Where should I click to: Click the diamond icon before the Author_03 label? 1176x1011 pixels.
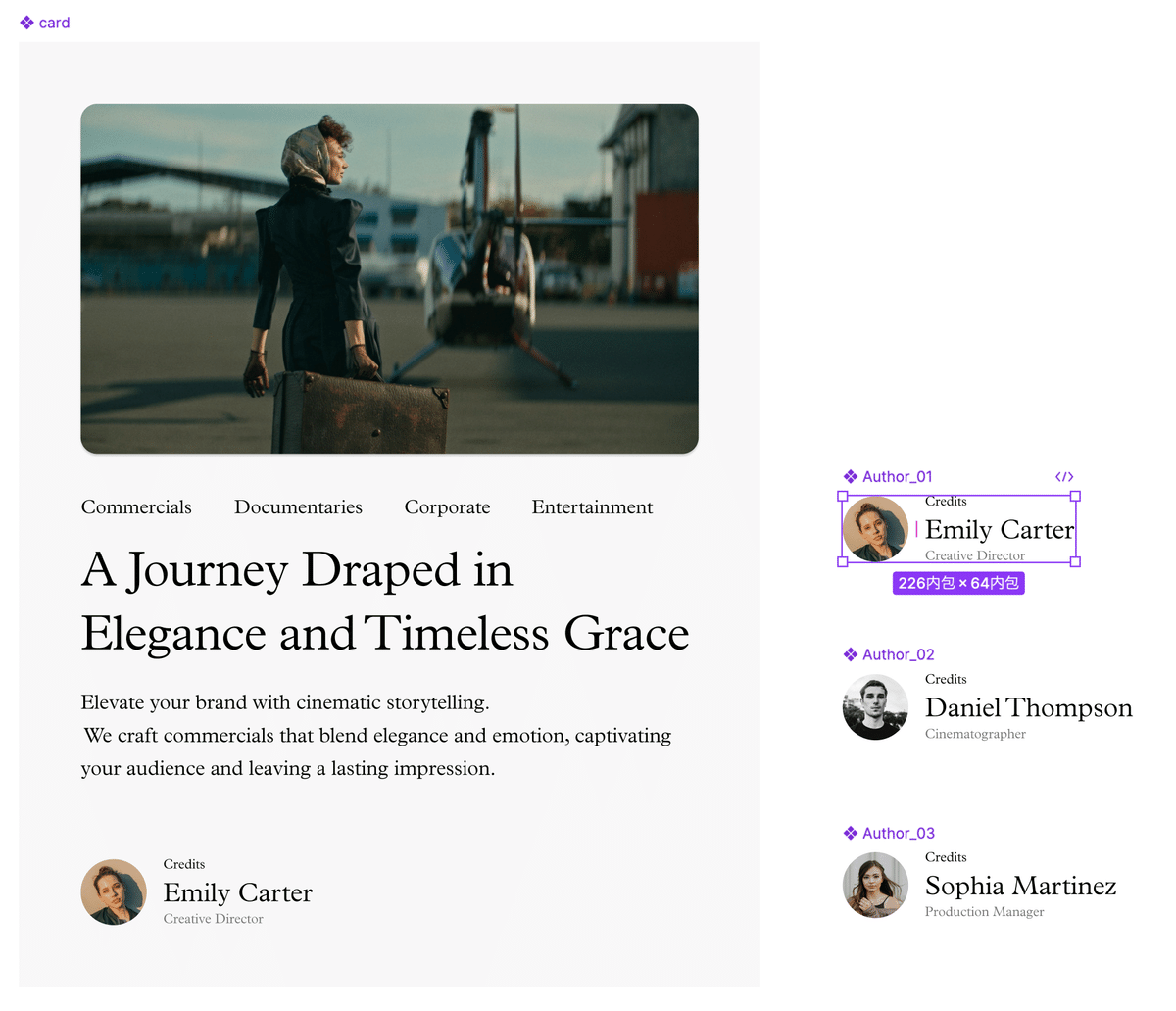click(x=851, y=833)
